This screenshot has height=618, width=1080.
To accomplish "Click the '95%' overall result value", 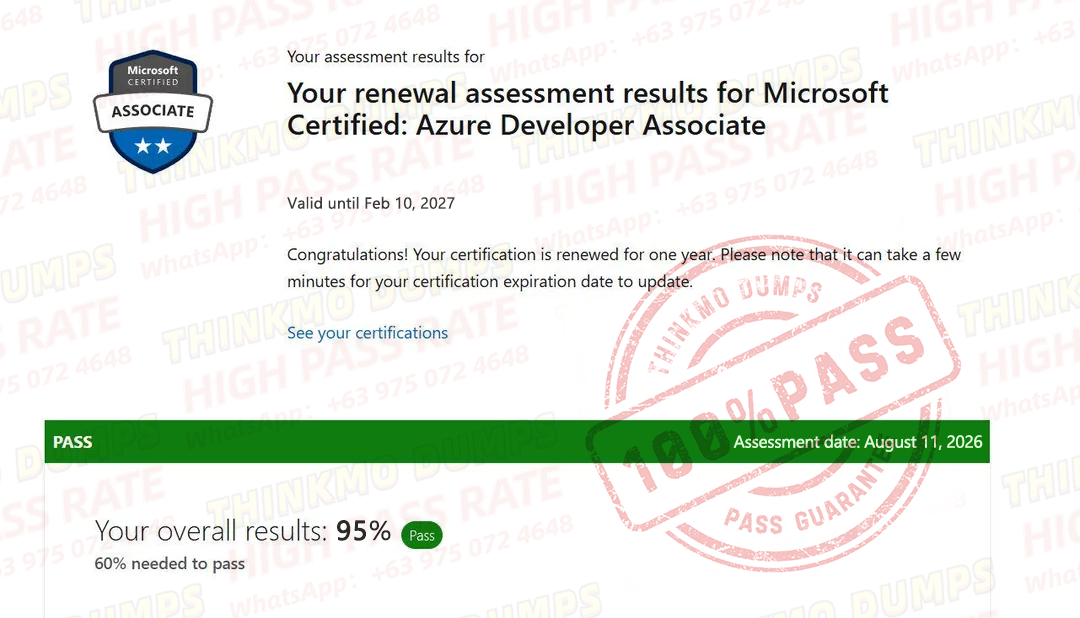I will pos(363,531).
